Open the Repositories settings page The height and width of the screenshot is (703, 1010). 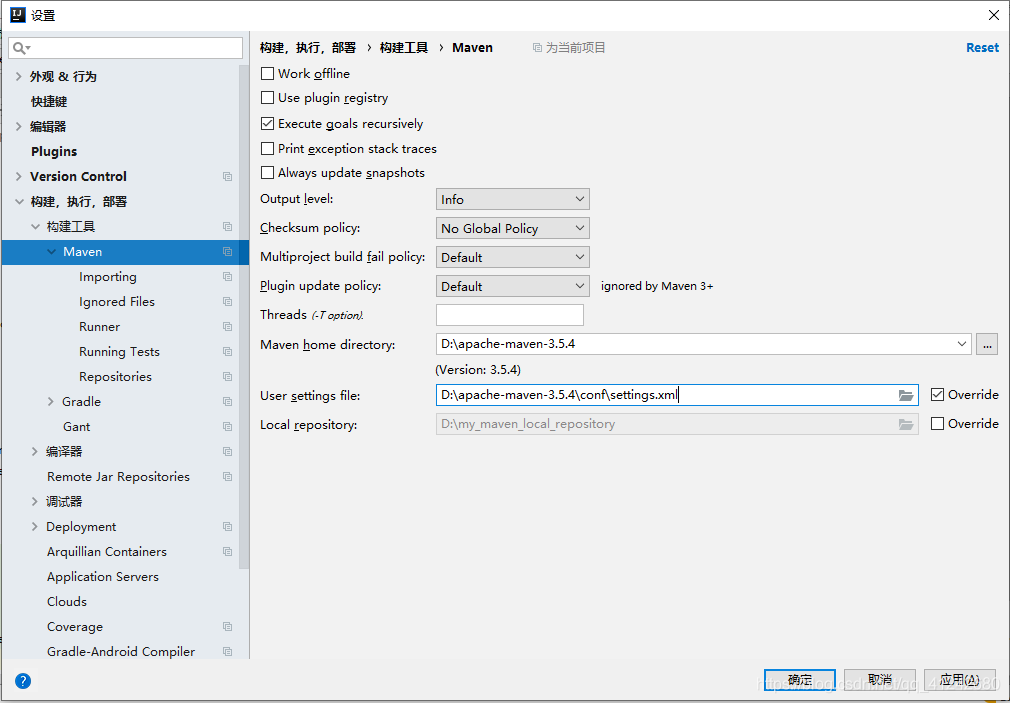[115, 376]
